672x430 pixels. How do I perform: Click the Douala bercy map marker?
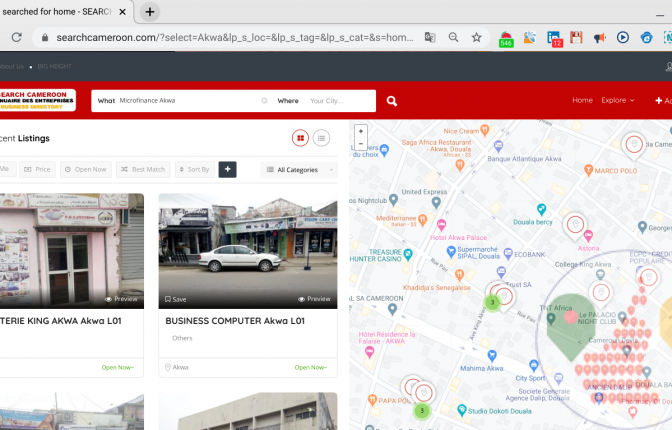point(541,209)
